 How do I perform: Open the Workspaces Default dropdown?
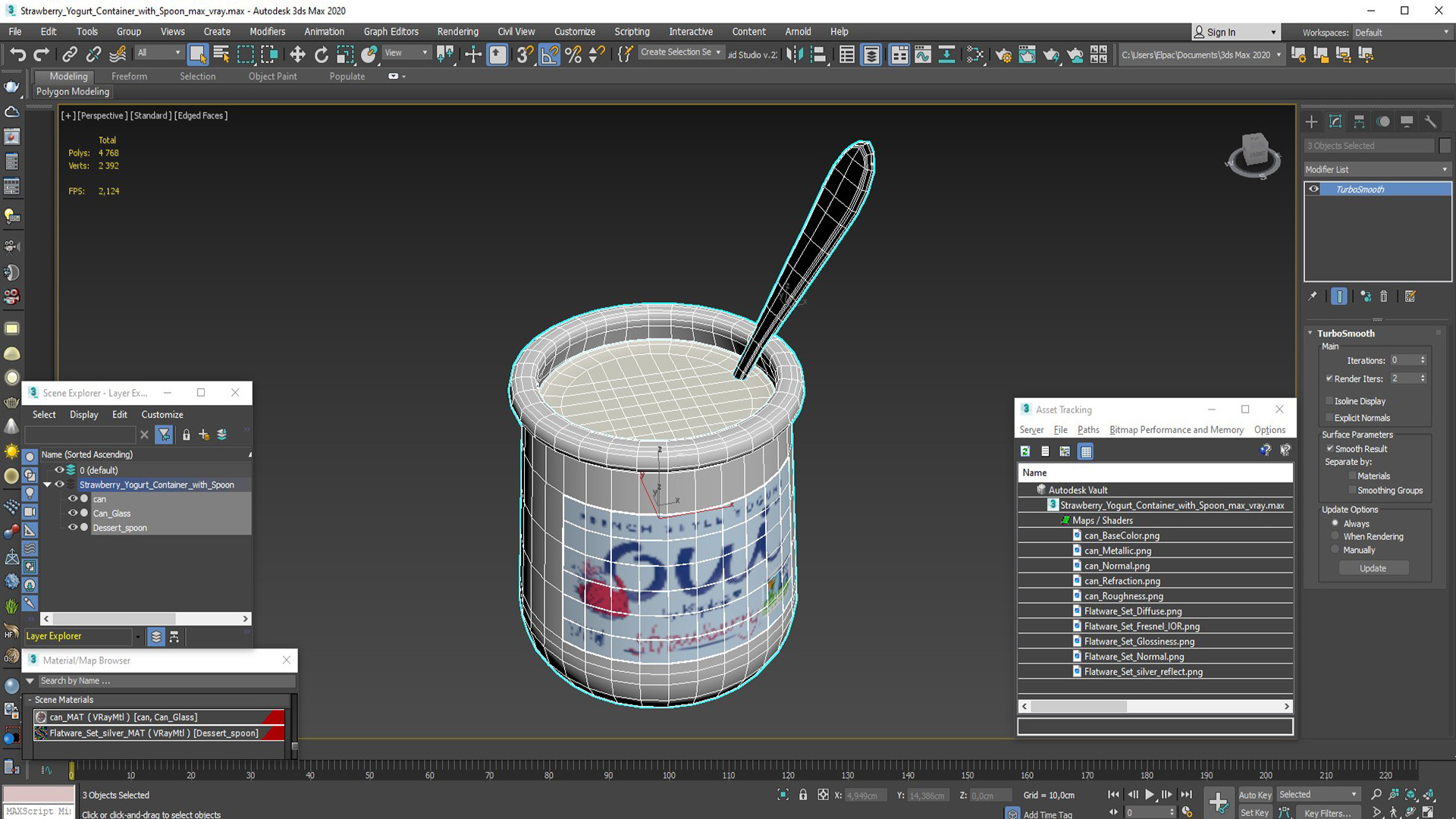click(1401, 32)
